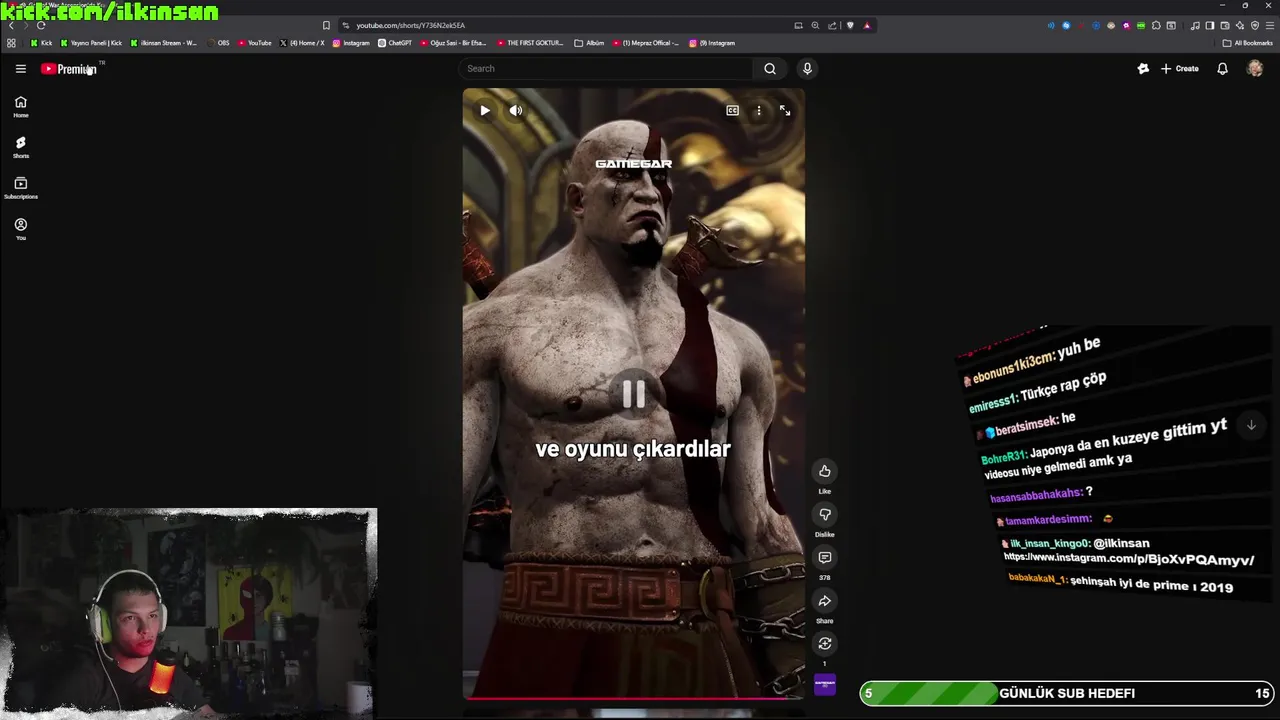The height and width of the screenshot is (720, 1280).
Task: Open the Brave Wallet icon
Action: tap(1225, 25)
